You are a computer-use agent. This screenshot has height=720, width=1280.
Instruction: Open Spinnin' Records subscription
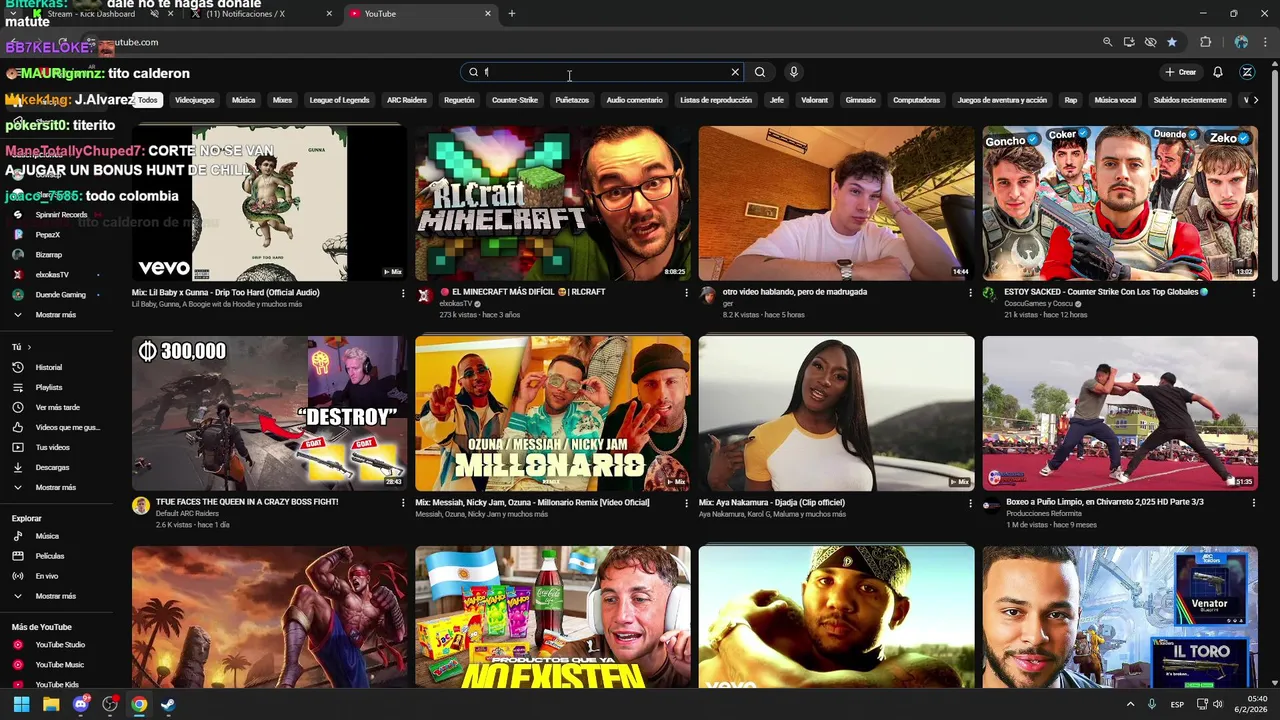61,215
